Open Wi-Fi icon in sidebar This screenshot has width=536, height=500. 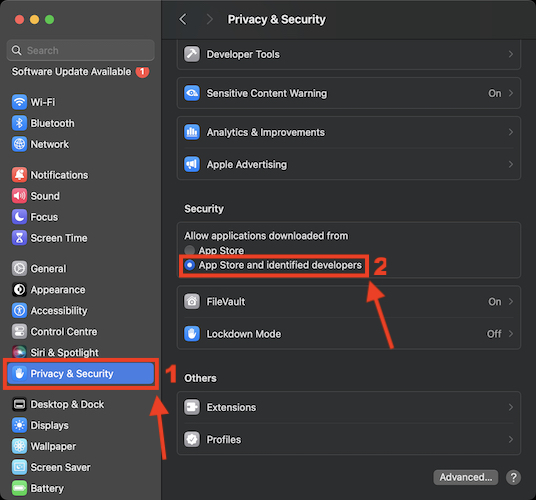click(x=19, y=102)
